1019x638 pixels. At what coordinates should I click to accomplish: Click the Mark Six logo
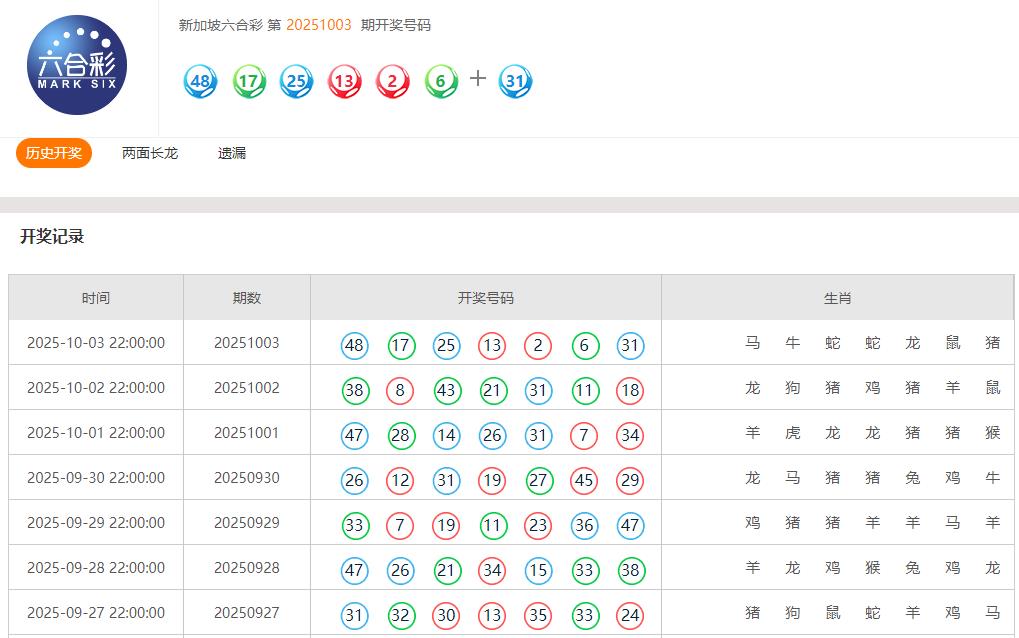coord(77,65)
